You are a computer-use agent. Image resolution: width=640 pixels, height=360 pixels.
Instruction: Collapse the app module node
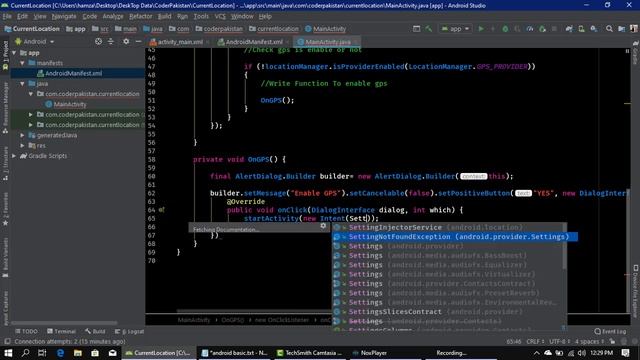14,53
